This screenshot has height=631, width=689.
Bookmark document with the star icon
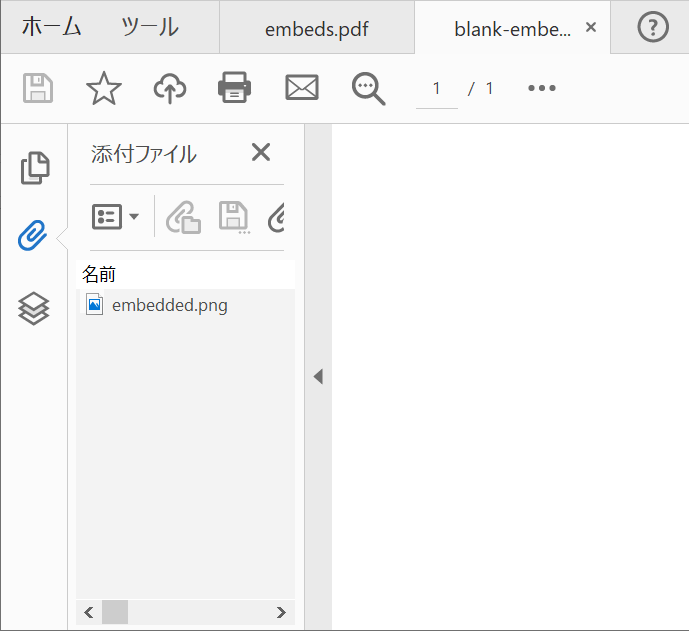tap(104, 88)
